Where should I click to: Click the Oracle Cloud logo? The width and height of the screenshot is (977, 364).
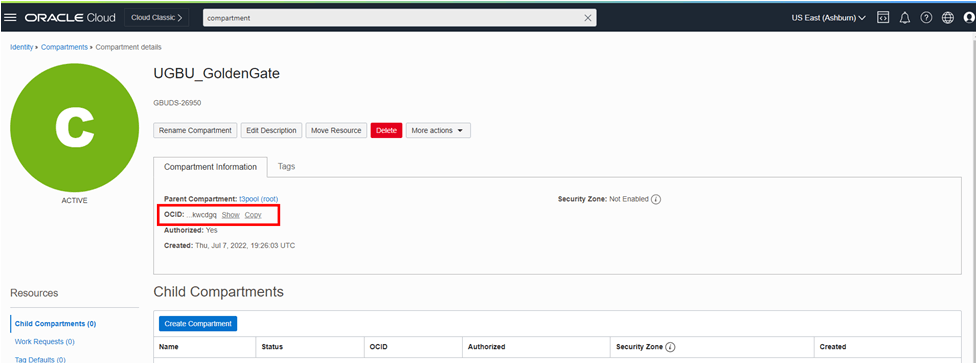(70, 17)
